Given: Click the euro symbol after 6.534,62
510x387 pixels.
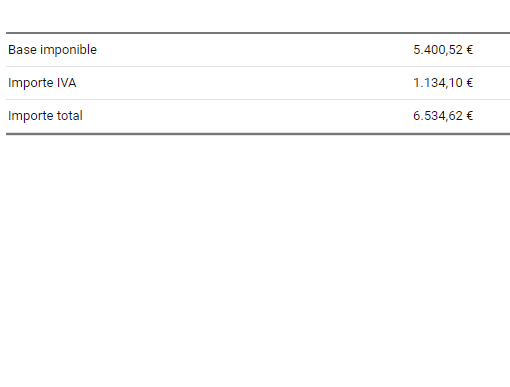Looking at the screenshot, I should 469,116.
